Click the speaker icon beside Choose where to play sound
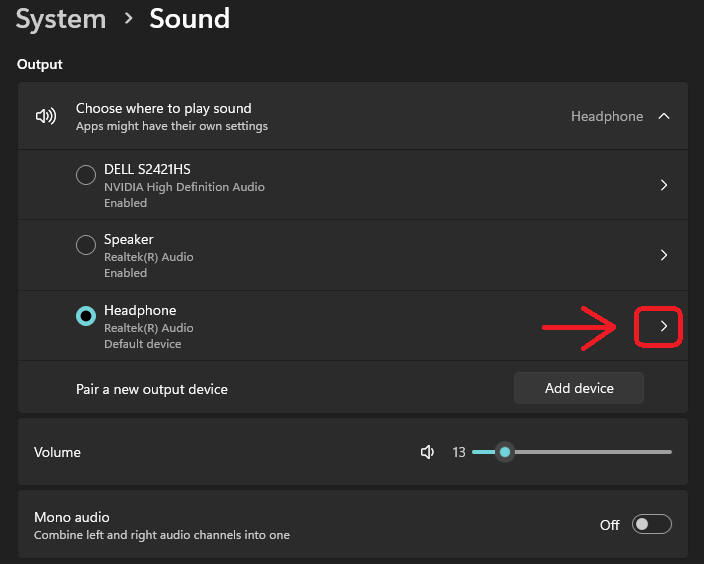 pos(45,116)
